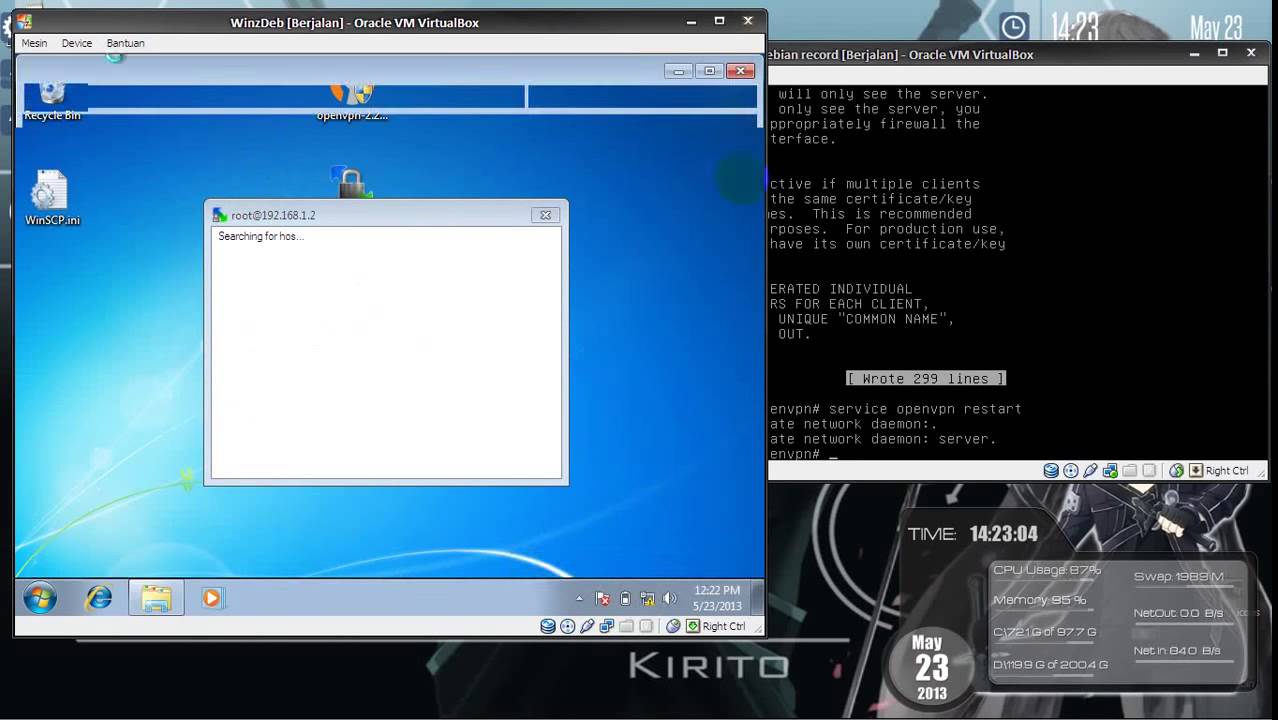Click the Net in 84.0 B/s widget entry
Image resolution: width=1278 pixels, height=720 pixels.
click(x=1177, y=650)
